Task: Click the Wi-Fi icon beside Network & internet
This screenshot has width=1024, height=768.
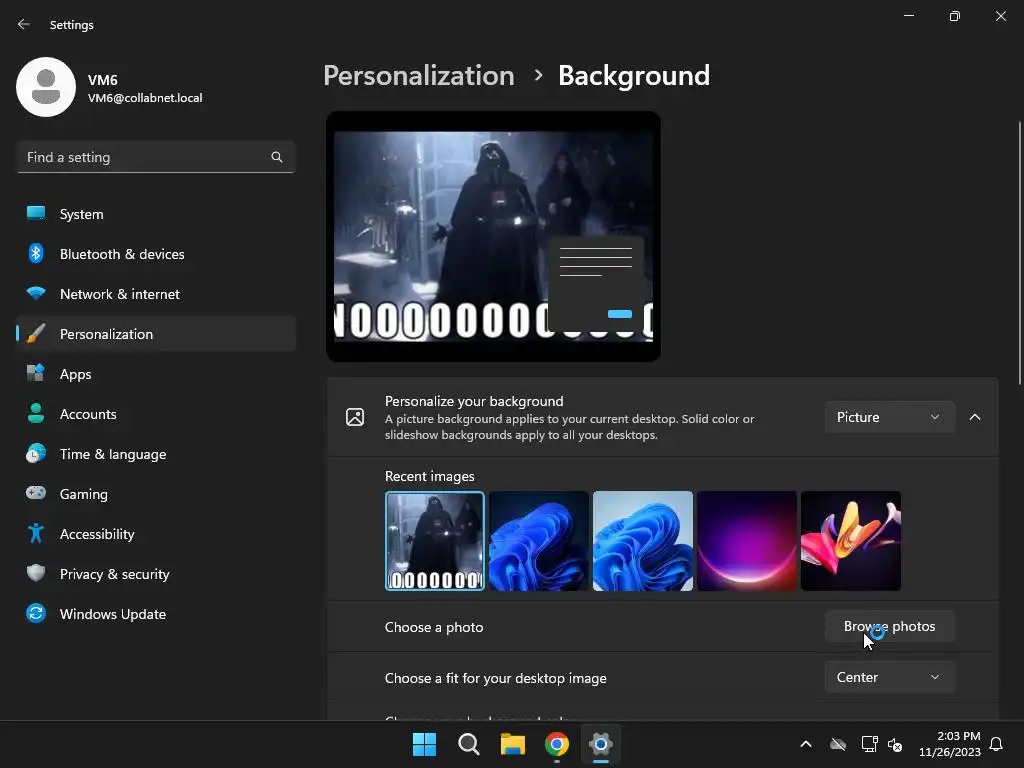Action: (36, 293)
